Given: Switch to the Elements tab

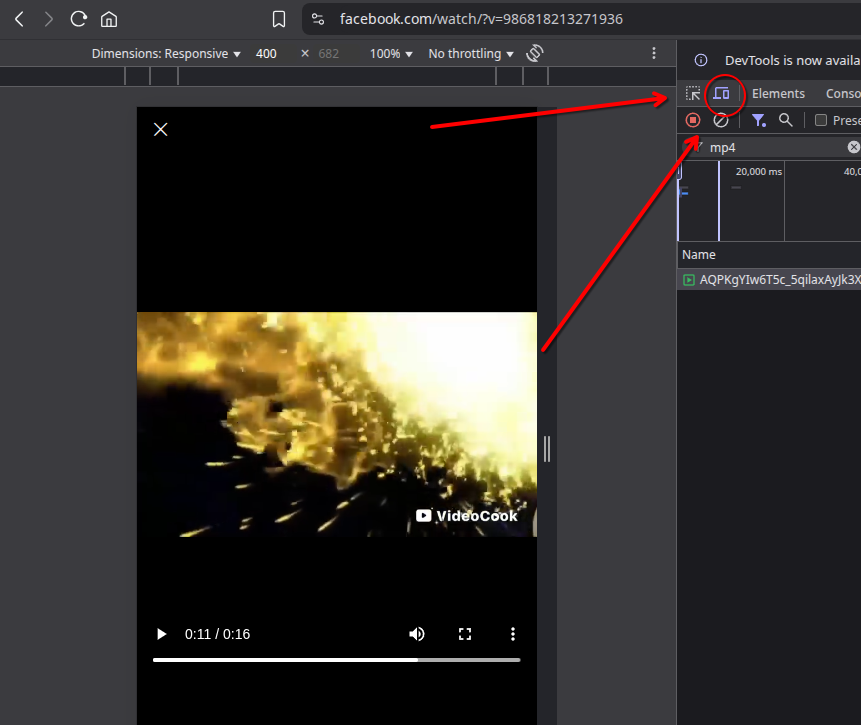Looking at the screenshot, I should 778,93.
